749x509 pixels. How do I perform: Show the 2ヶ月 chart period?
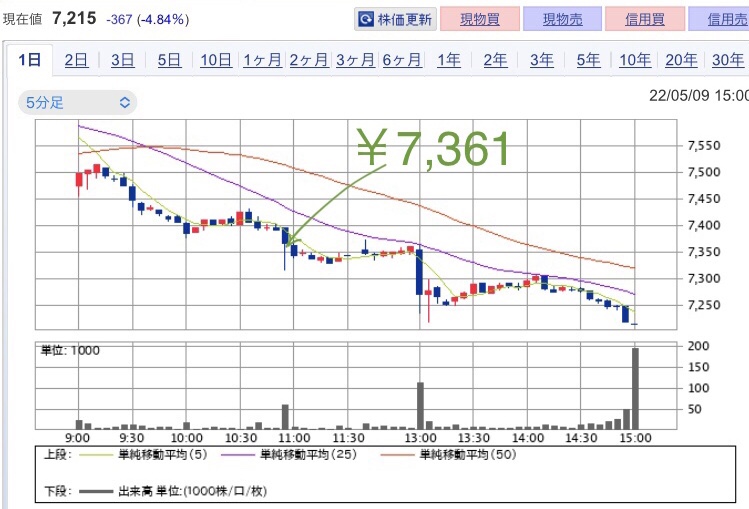tap(309, 60)
